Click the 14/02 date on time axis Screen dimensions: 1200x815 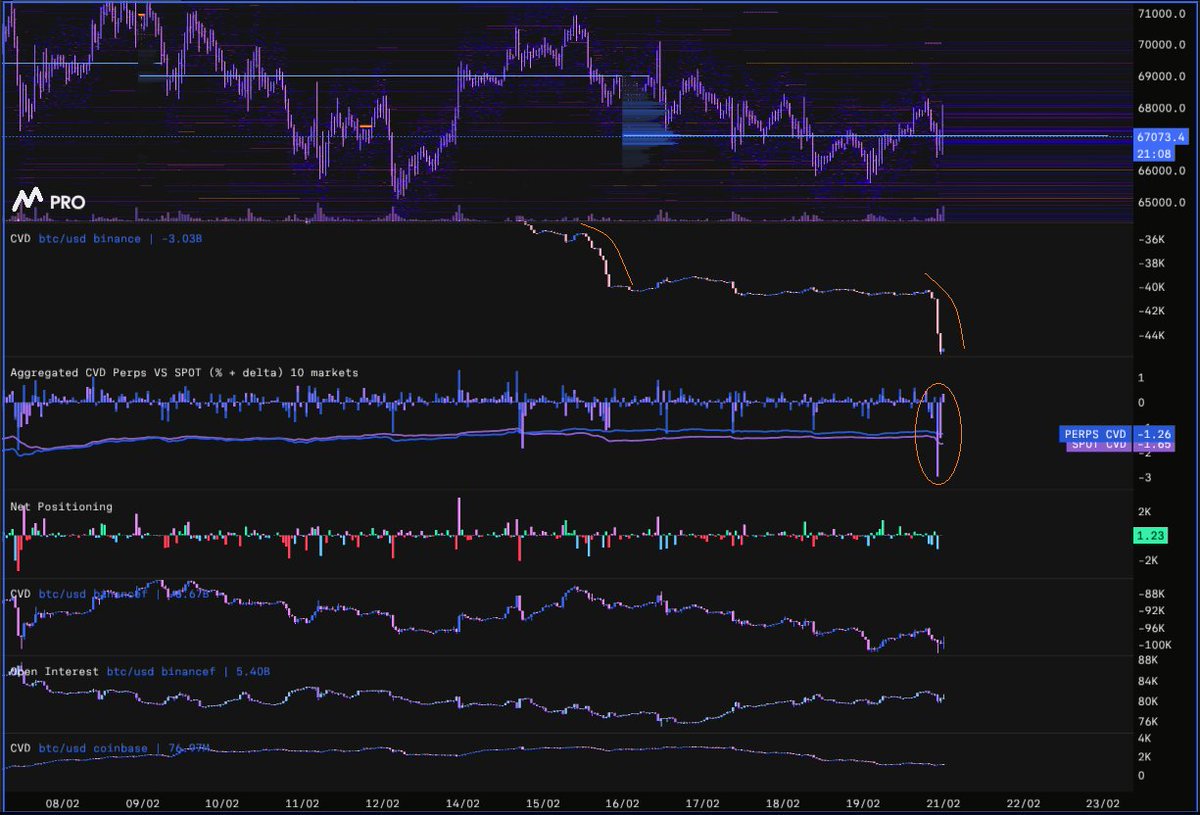(462, 804)
